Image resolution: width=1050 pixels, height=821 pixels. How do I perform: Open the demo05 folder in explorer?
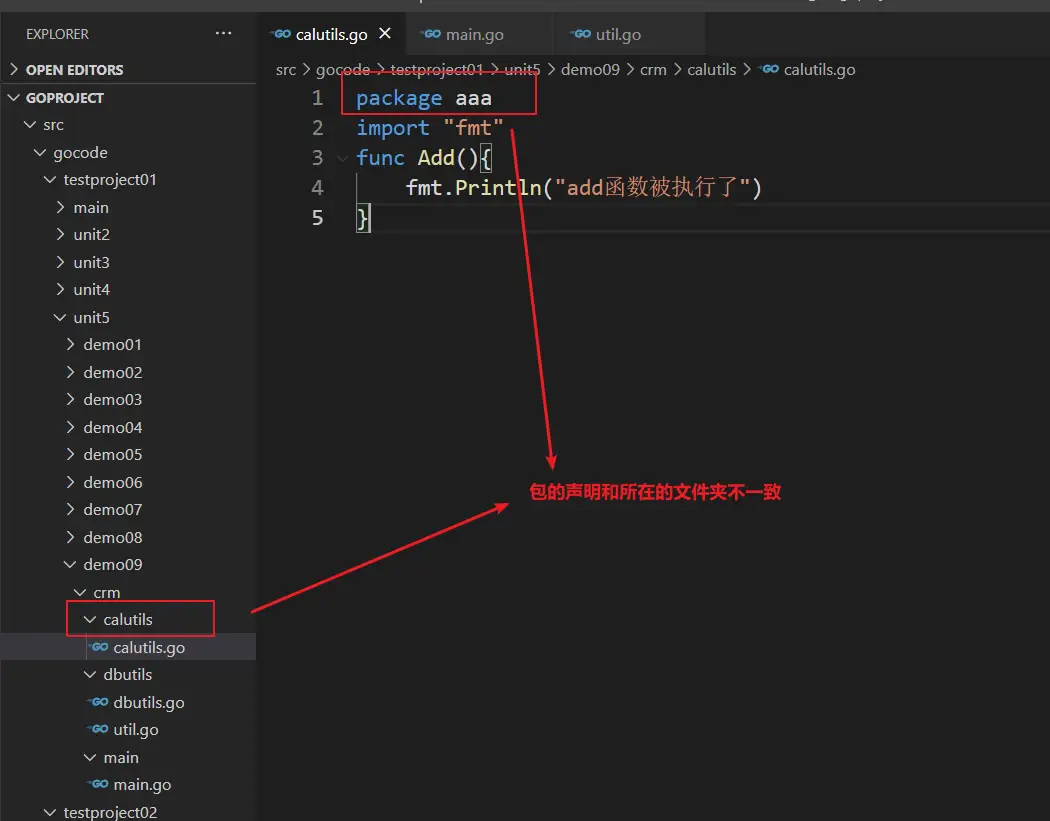pyautogui.click(x=112, y=455)
